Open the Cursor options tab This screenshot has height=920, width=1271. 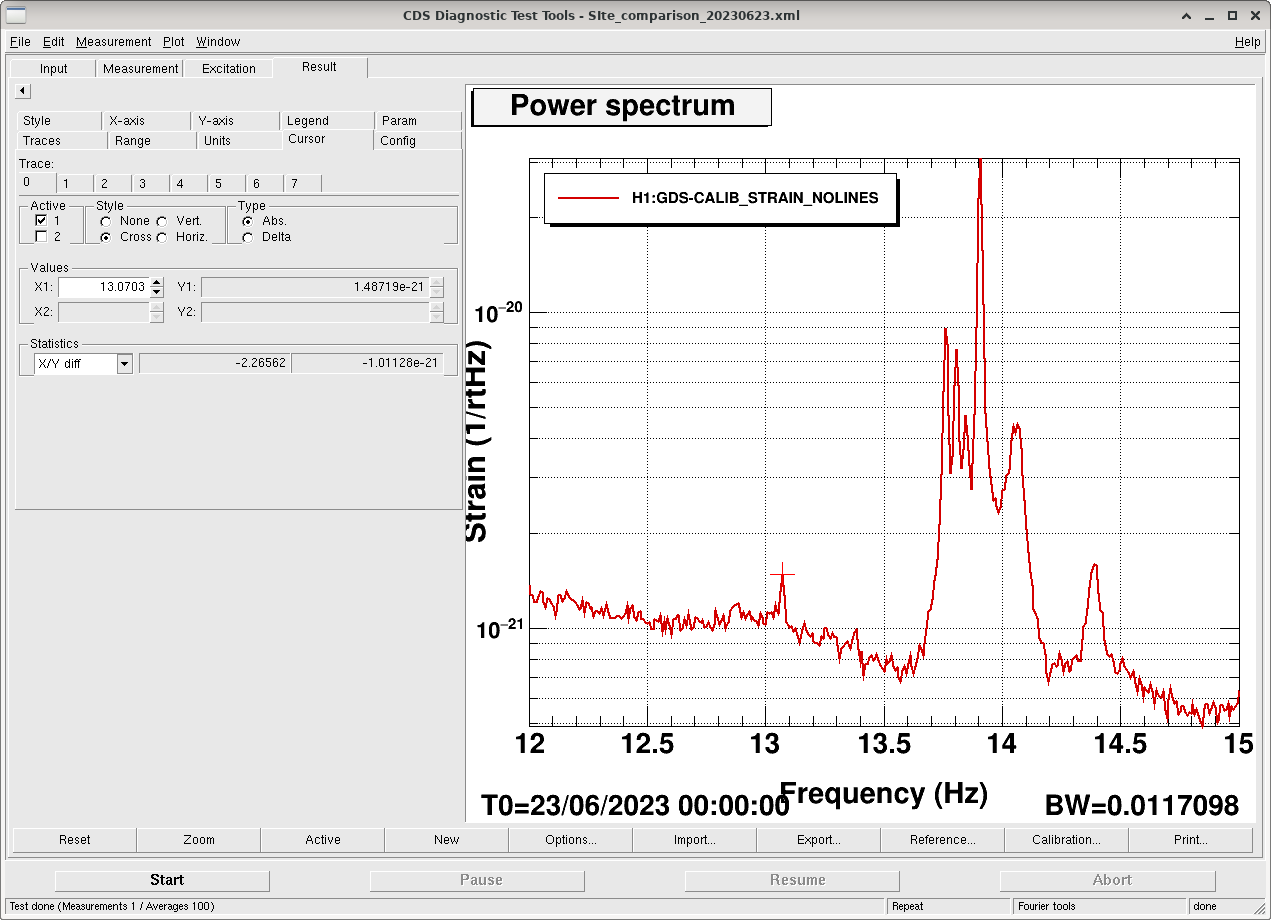(x=327, y=139)
